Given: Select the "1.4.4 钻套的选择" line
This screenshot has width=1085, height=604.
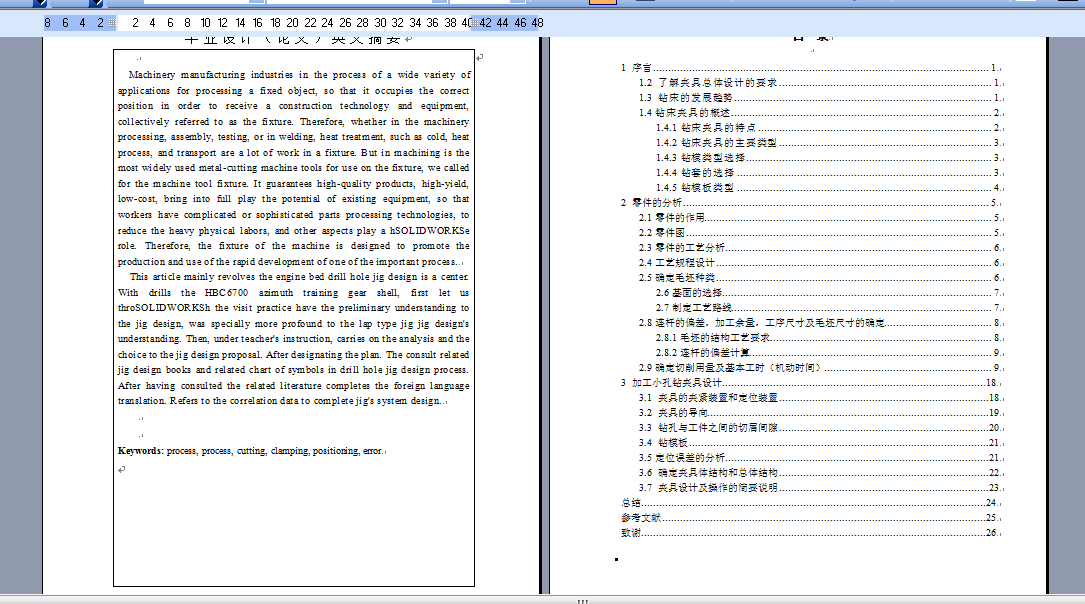Looking at the screenshot, I should point(828,173).
